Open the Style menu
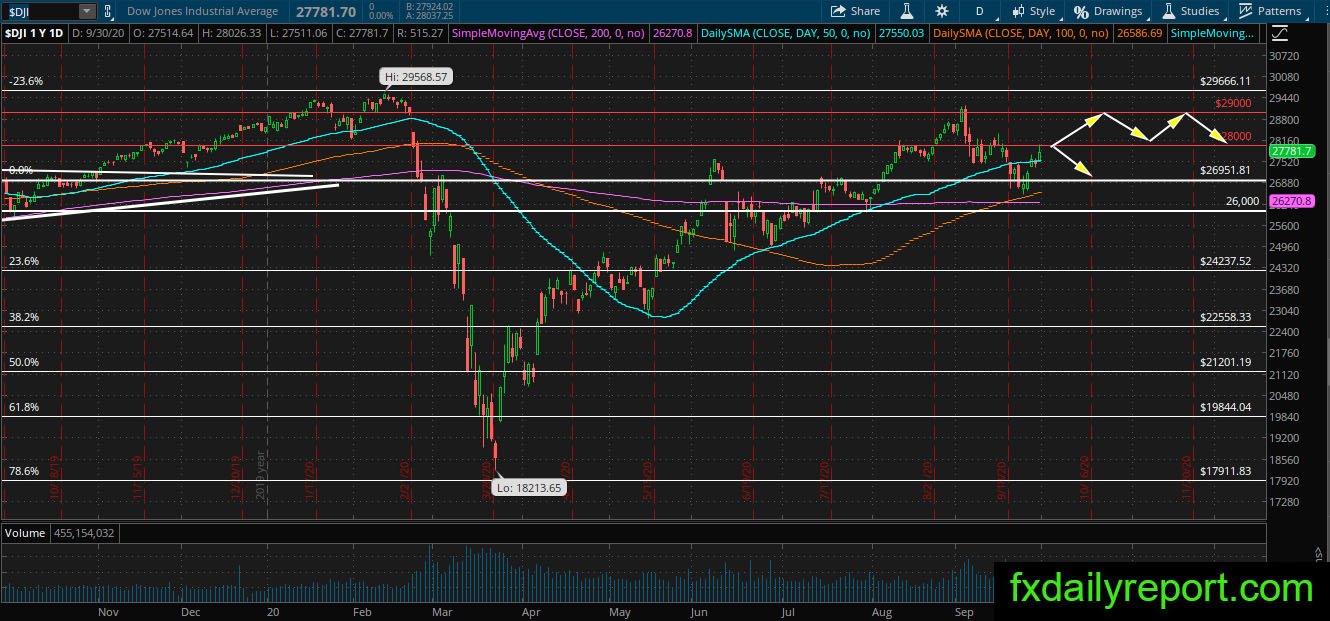The image size is (1330, 621). pyautogui.click(x=1033, y=11)
